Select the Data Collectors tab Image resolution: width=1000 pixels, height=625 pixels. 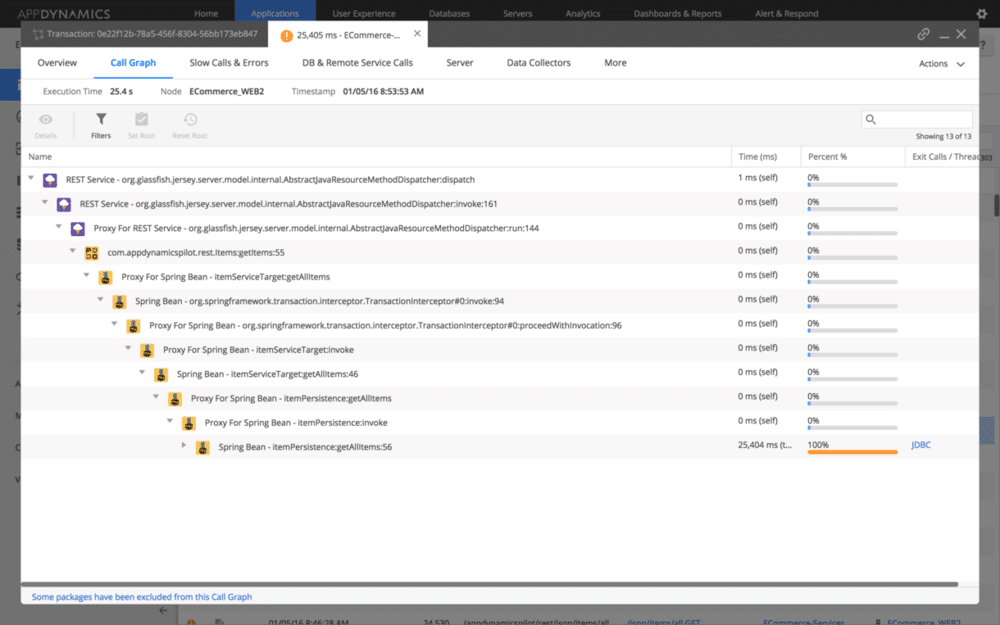click(x=538, y=63)
